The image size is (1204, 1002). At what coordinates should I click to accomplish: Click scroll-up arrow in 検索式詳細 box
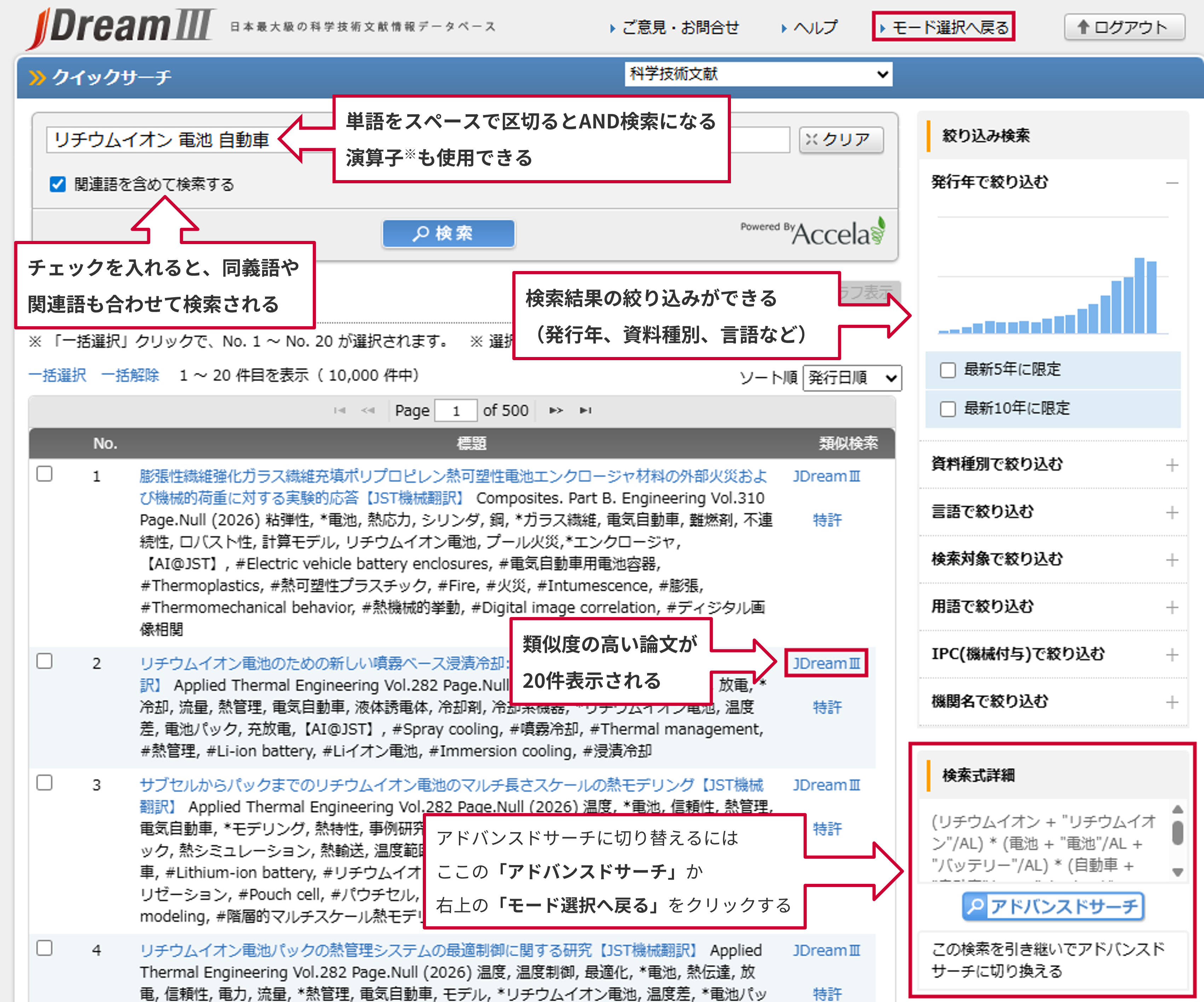click(x=1177, y=809)
